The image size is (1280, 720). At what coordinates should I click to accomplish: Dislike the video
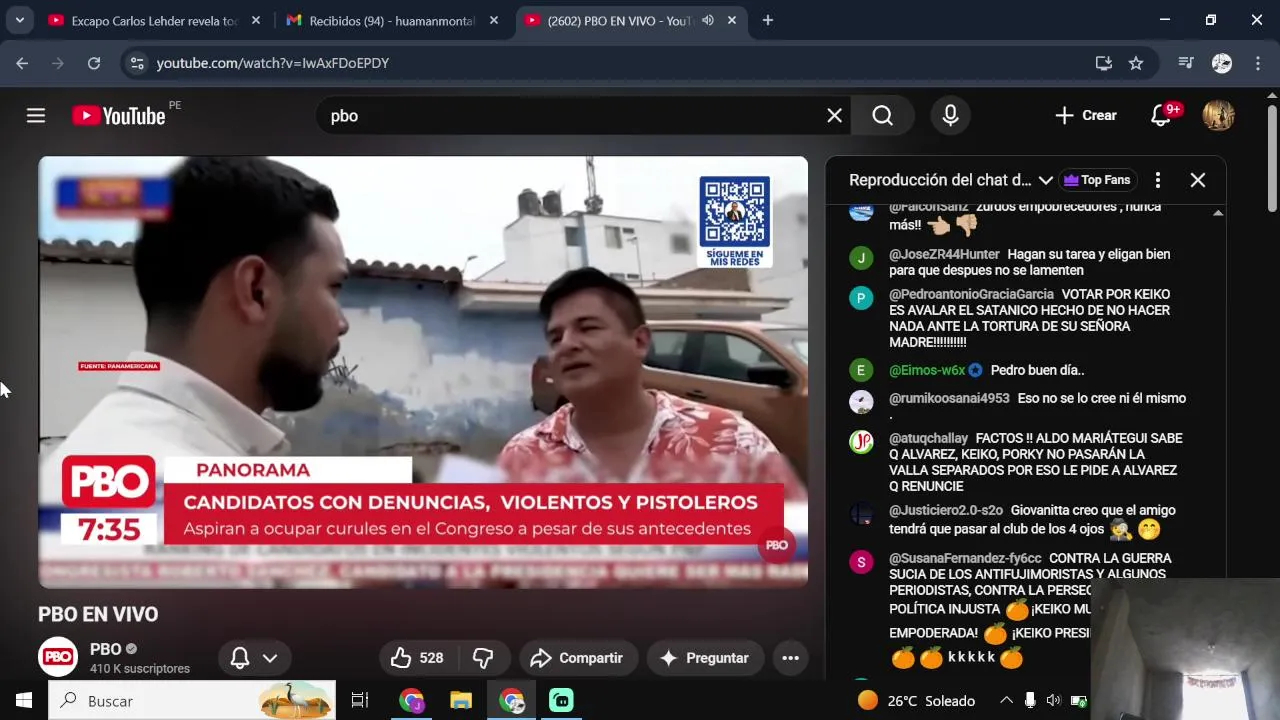[x=484, y=658]
